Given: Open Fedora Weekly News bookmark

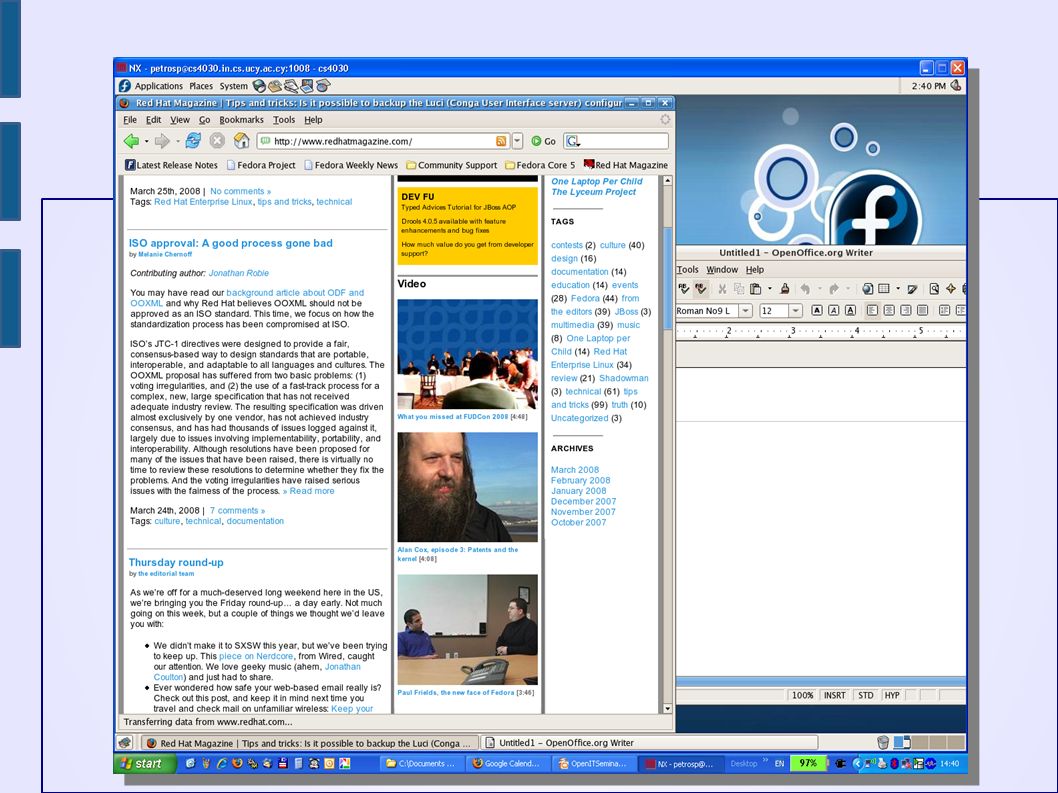Looking at the screenshot, I should (351, 165).
